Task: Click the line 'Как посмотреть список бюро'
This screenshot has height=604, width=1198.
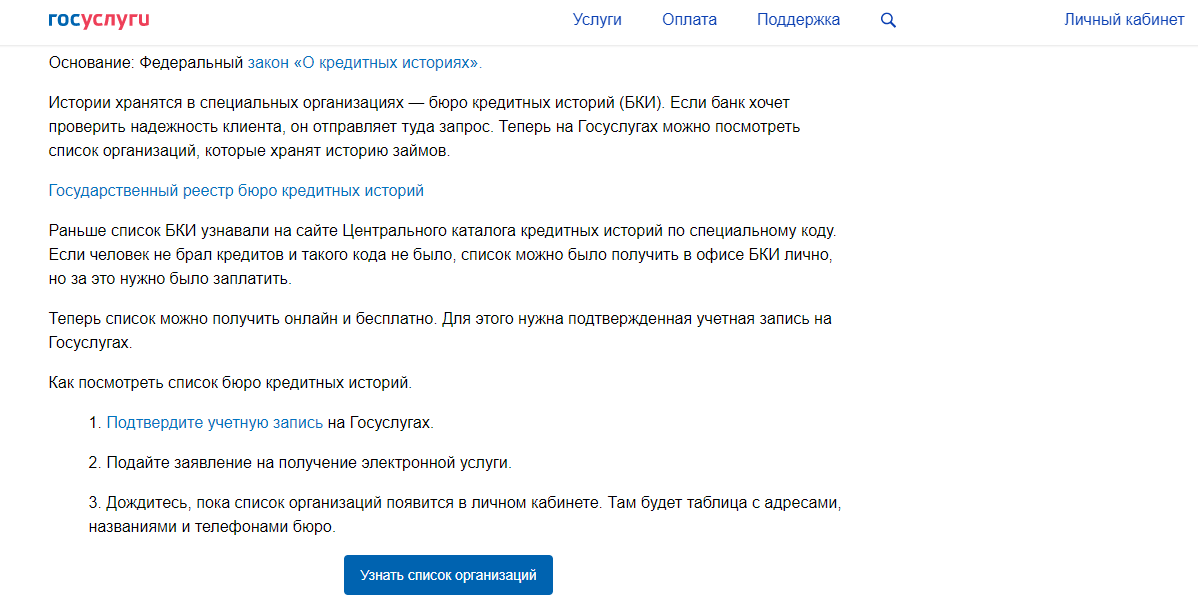Action: coord(230,382)
